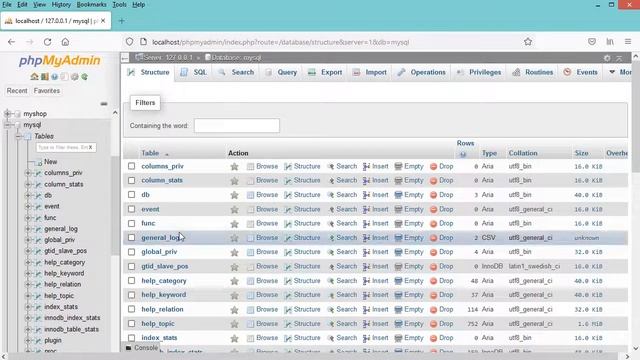Screen dimensions: 640x360
Task: Check the global_priv table checkbox
Action: coord(131,252)
